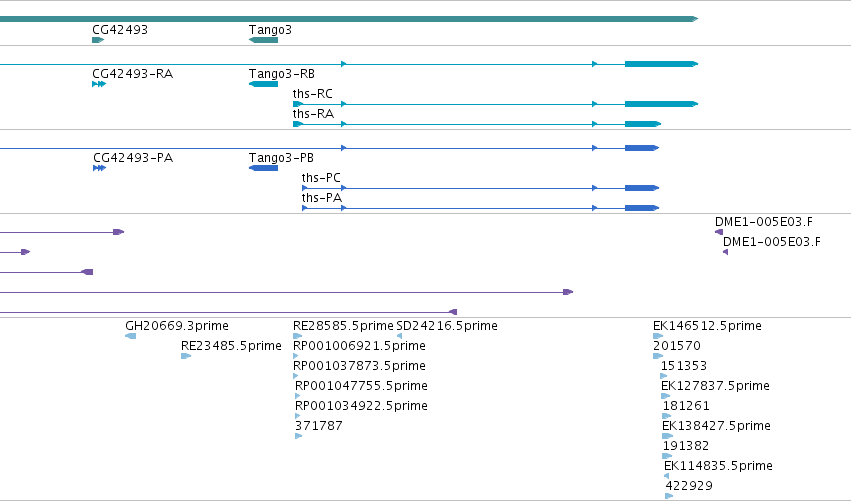Click the Tango3-RB transcript glyph
Viewport: 851px width, 501px height.
coord(263,84)
